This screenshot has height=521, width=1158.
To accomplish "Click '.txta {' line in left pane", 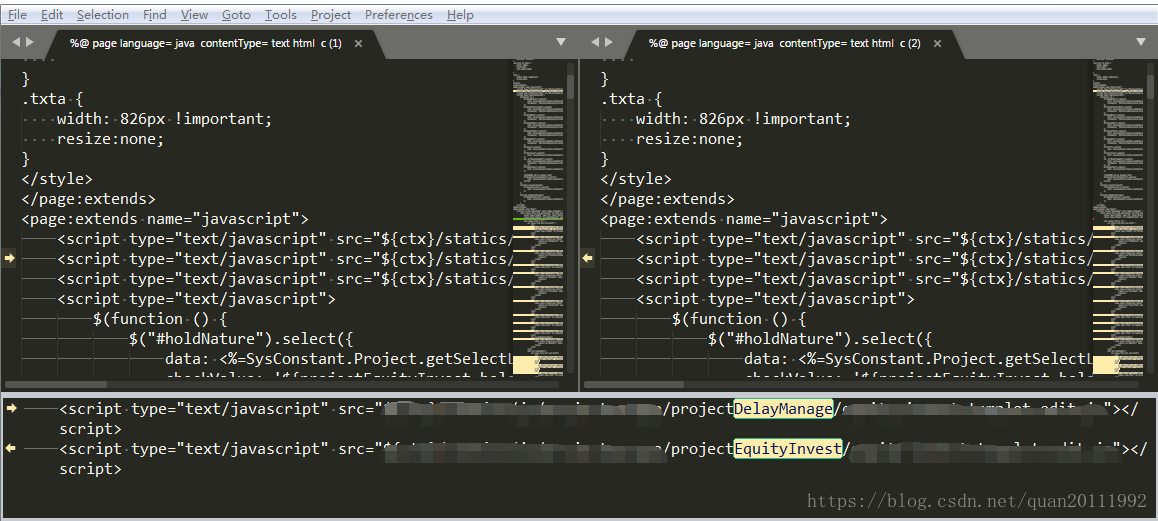I will (x=52, y=98).
